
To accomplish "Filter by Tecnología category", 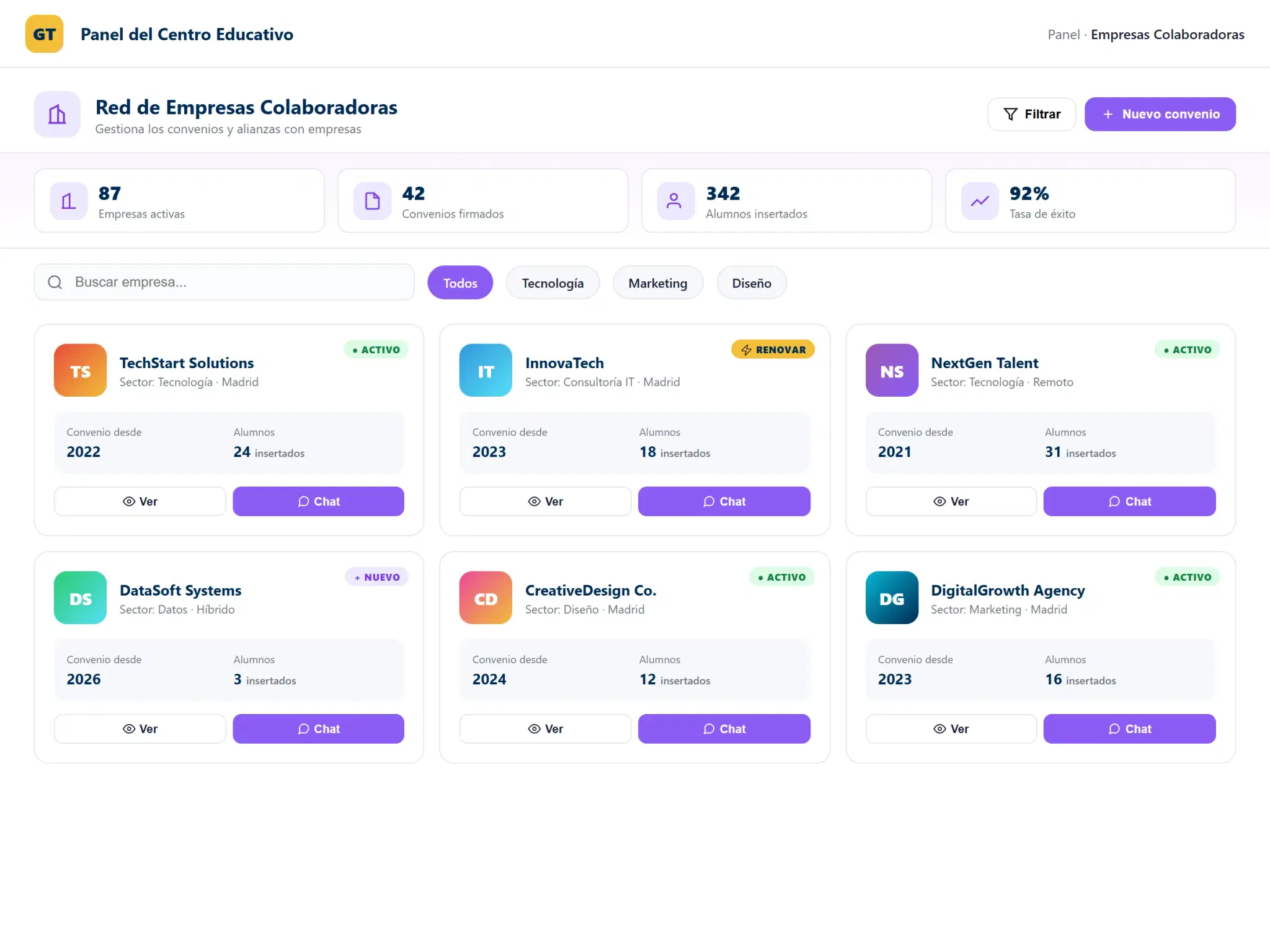I will tap(553, 283).
